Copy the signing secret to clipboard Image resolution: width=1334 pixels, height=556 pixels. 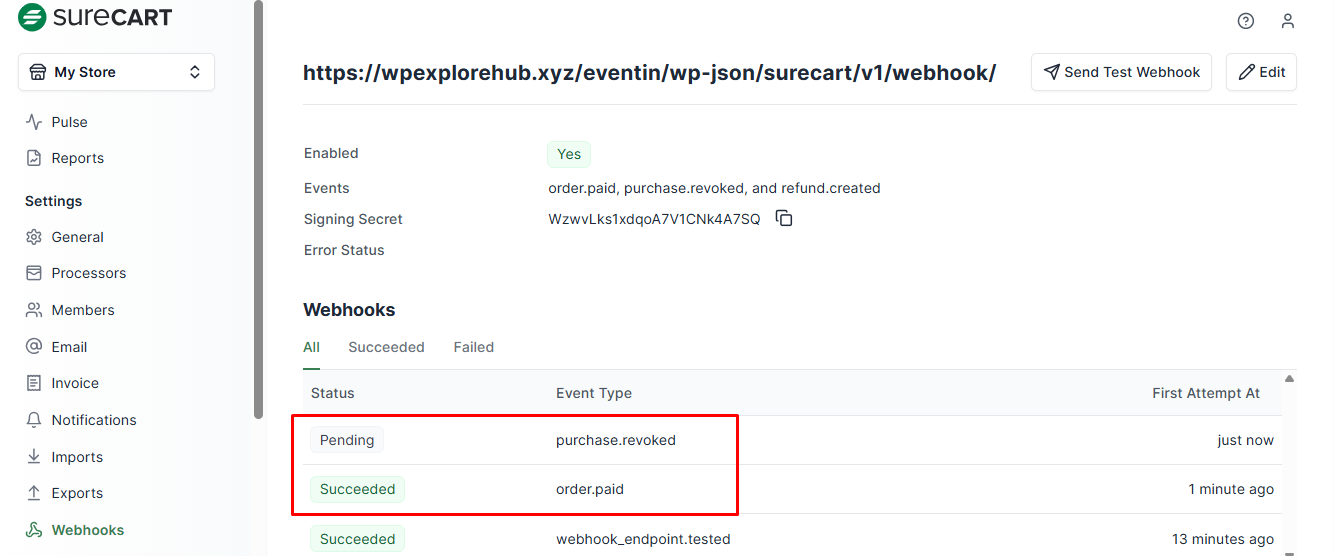784,218
